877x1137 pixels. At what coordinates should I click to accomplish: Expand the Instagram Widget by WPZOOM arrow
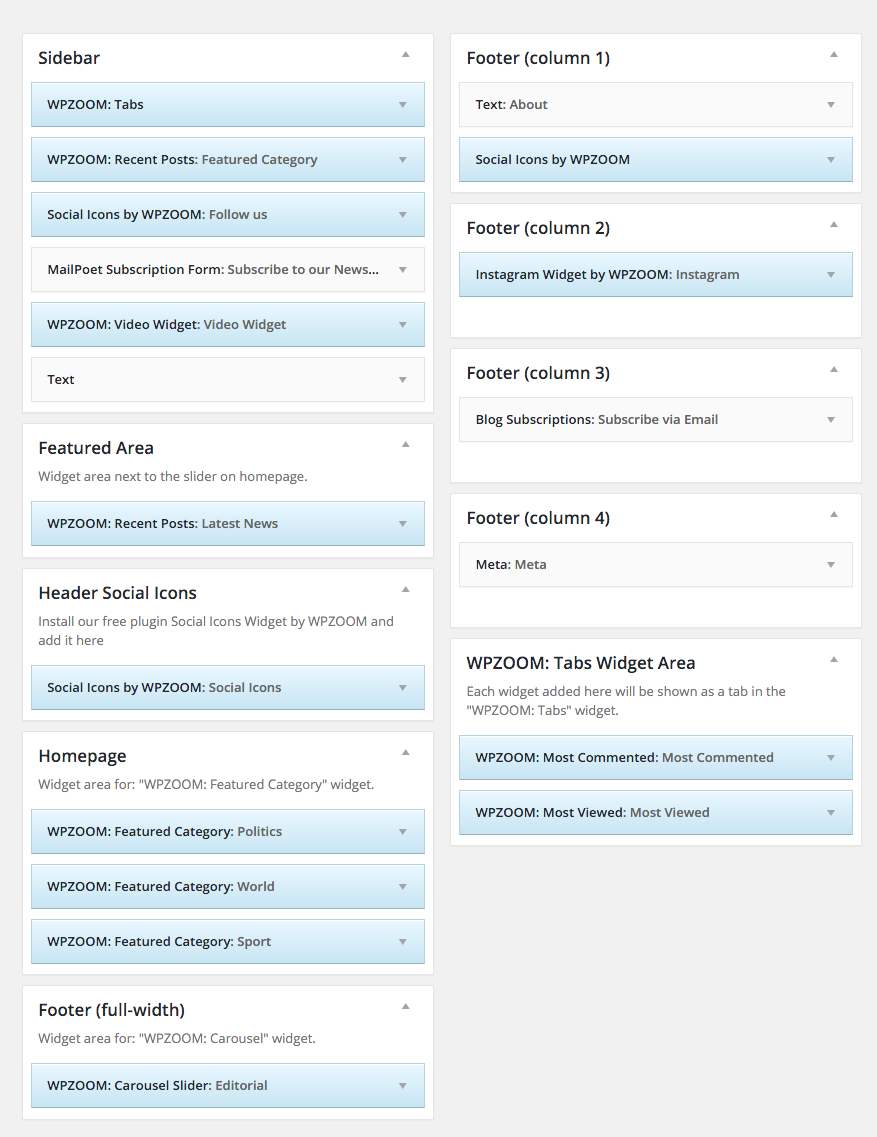(x=831, y=276)
